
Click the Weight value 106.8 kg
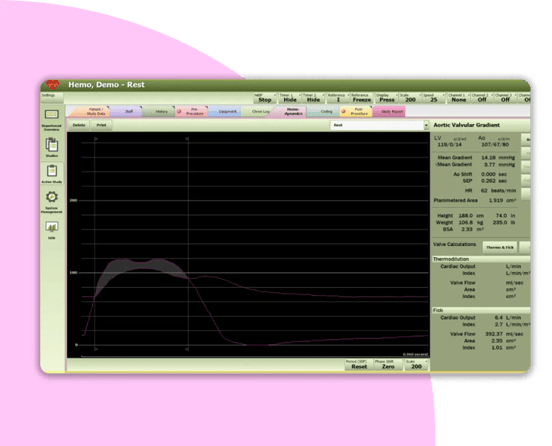click(x=471, y=222)
